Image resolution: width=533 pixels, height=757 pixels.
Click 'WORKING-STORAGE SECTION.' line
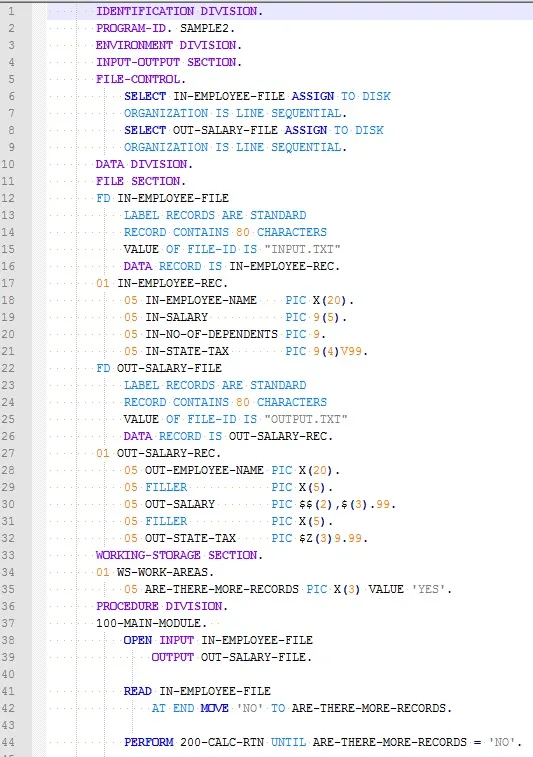(179, 555)
